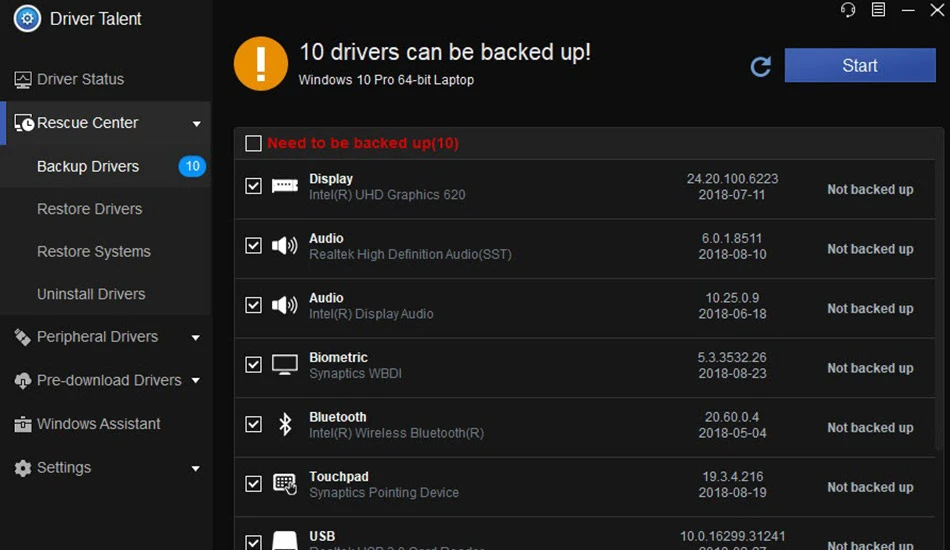Uncheck the Realtek High Definition Audio checkbox
Viewport: 950px width, 550px height.
(253, 245)
